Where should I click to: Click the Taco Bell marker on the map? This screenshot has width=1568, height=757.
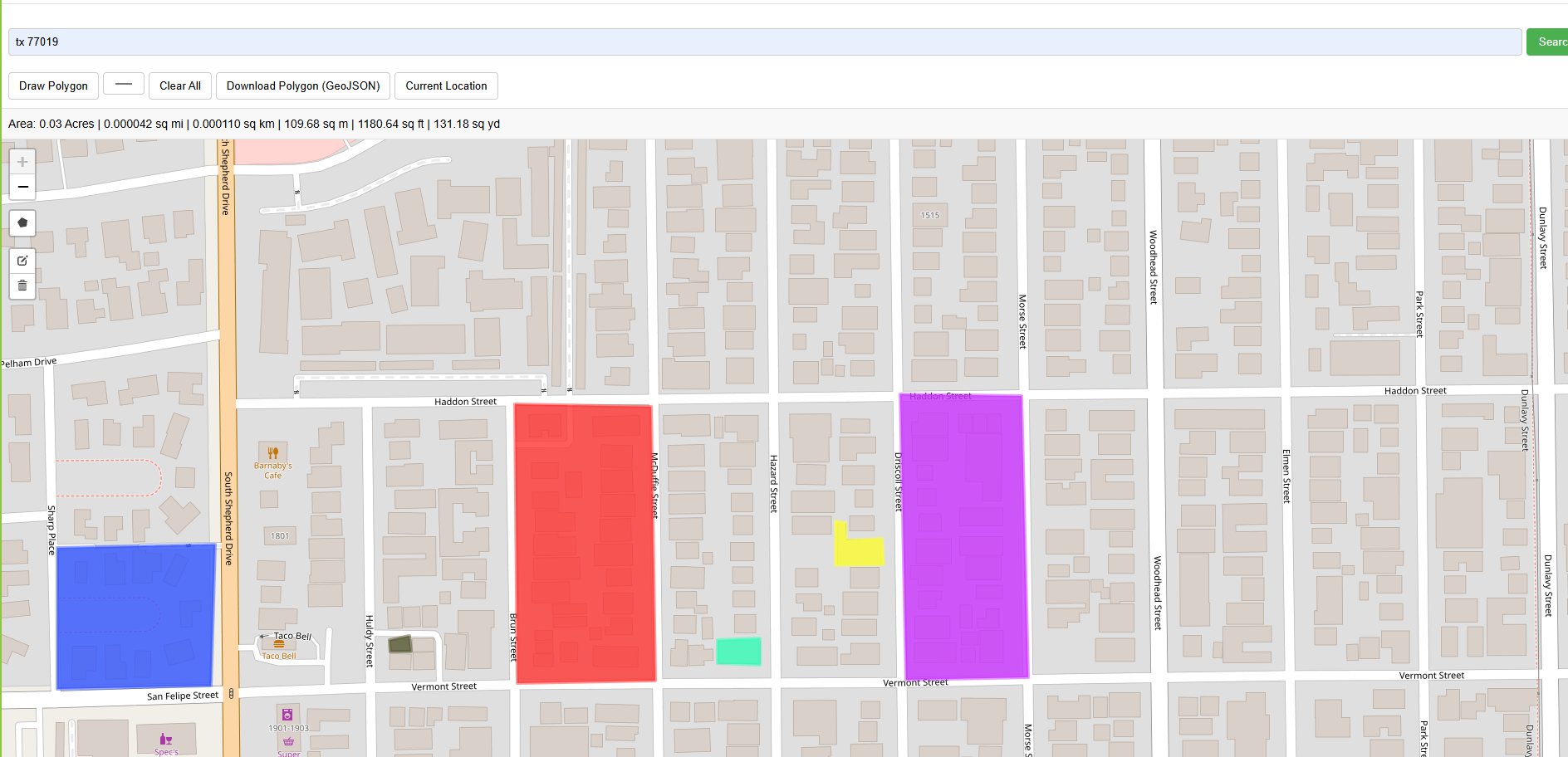coord(278,643)
